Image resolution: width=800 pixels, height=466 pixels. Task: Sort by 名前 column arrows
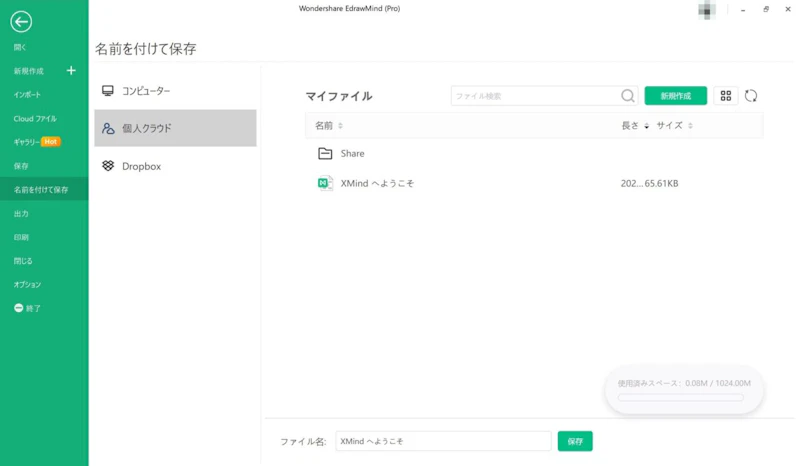[x=340, y=126]
